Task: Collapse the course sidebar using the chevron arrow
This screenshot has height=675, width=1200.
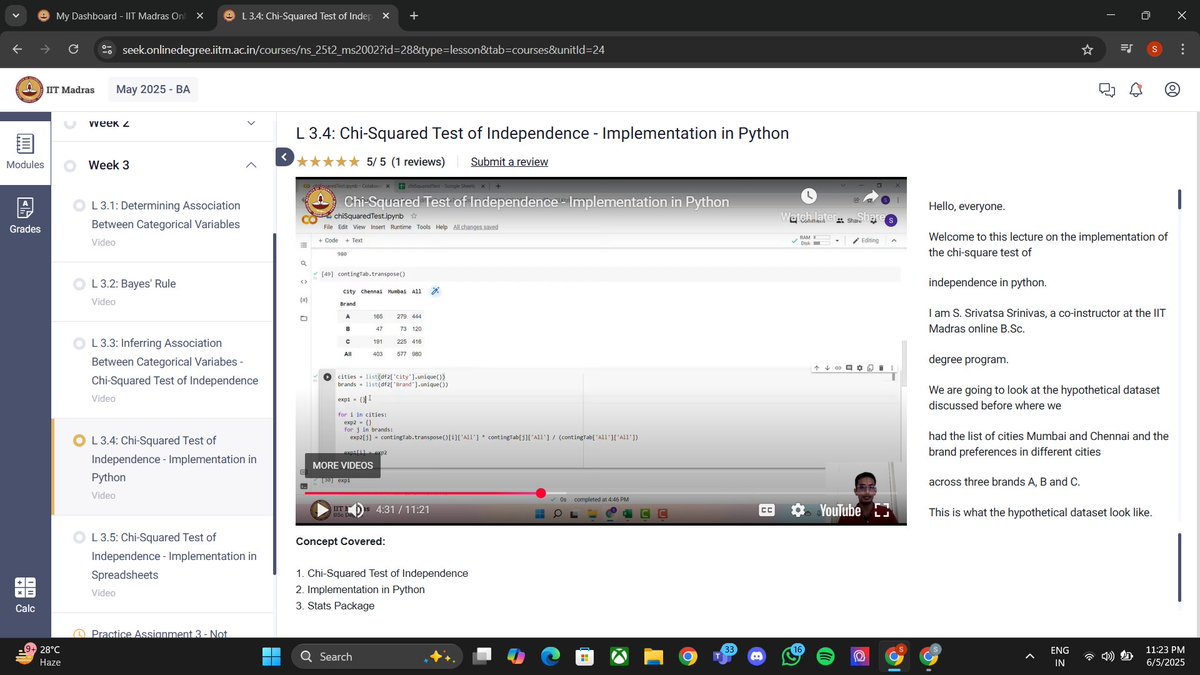Action: pyautogui.click(x=284, y=157)
